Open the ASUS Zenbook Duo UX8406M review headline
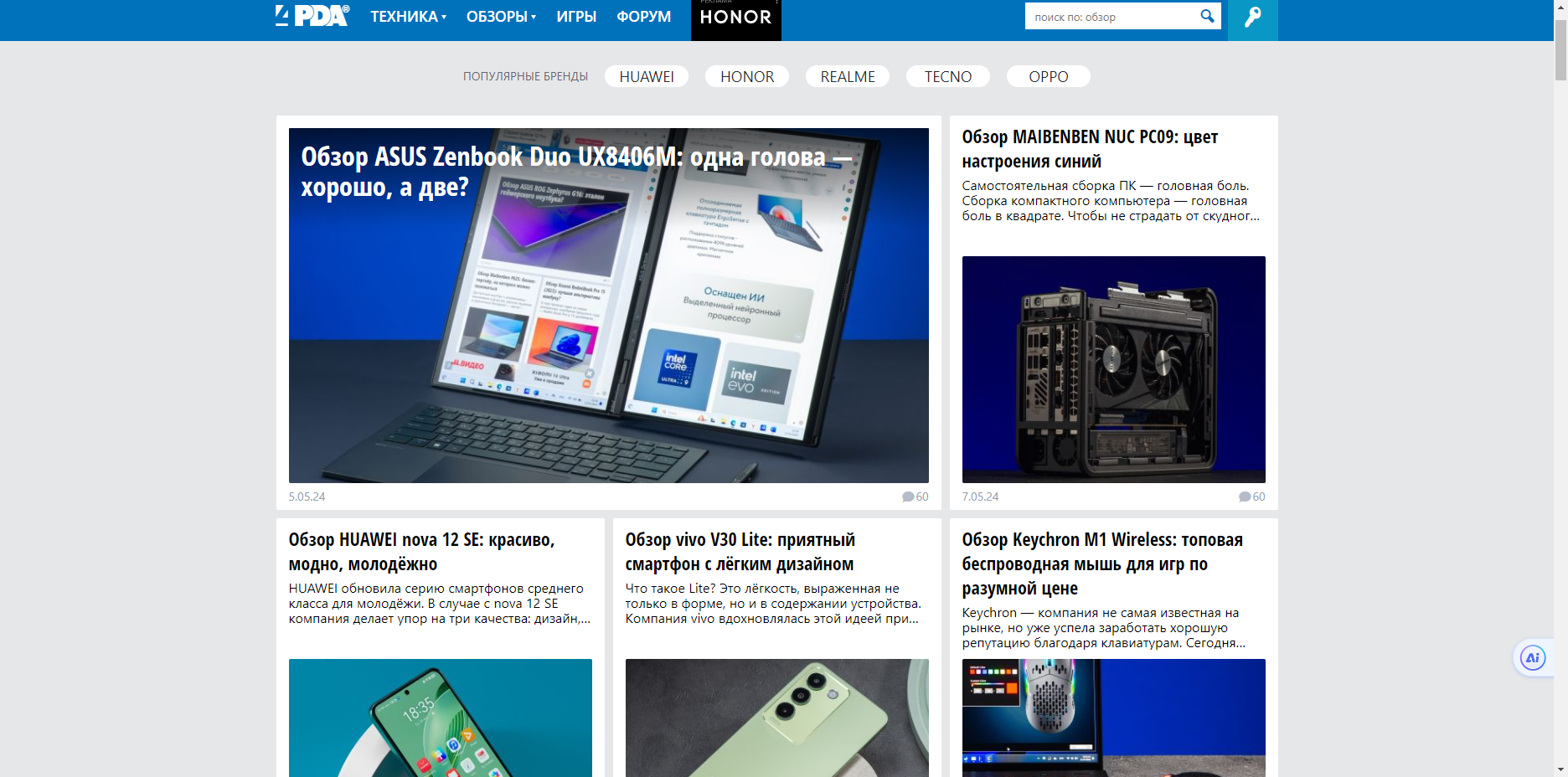Image resolution: width=1568 pixels, height=777 pixels. tap(576, 172)
